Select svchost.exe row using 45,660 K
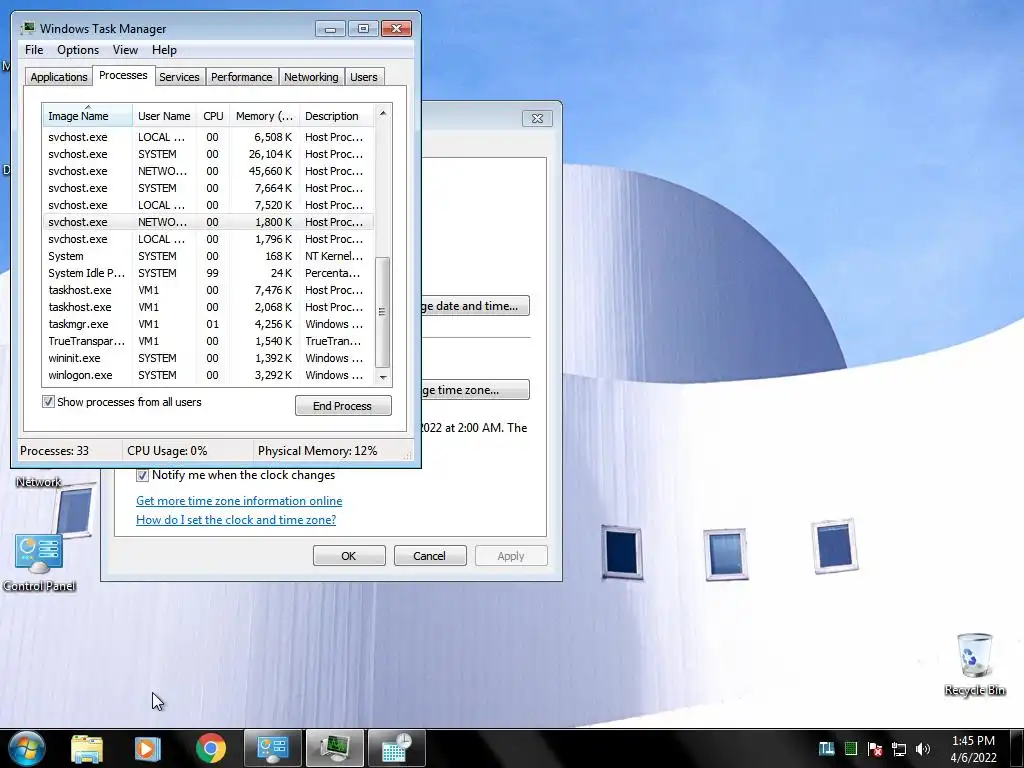The width and height of the screenshot is (1024, 768). pyautogui.click(x=208, y=171)
